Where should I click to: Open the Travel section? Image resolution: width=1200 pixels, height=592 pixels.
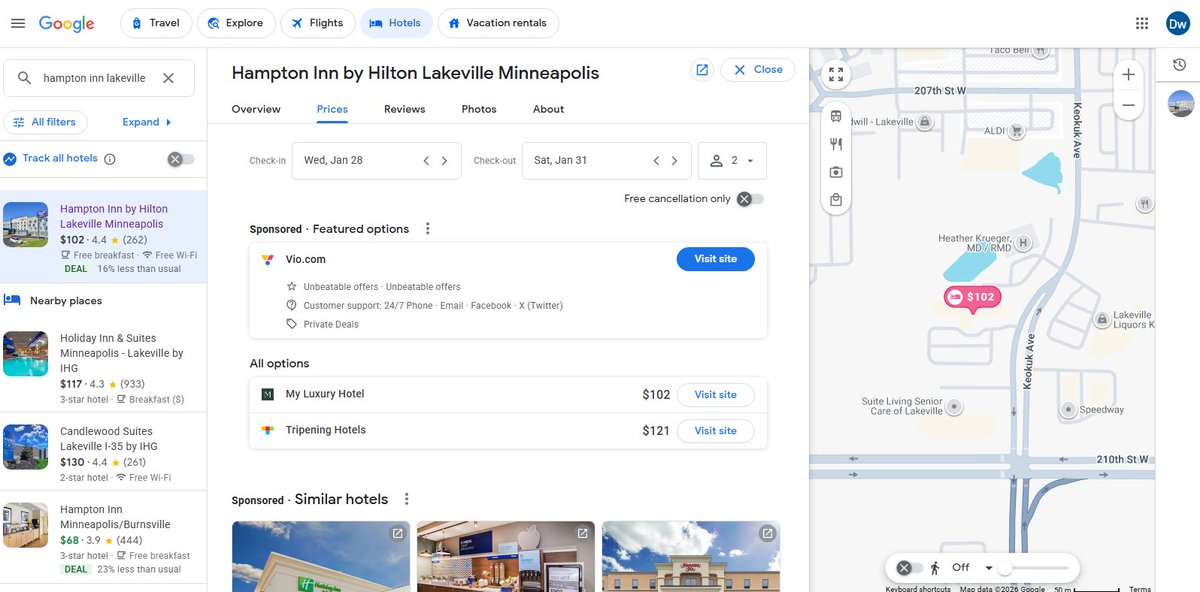(155, 23)
